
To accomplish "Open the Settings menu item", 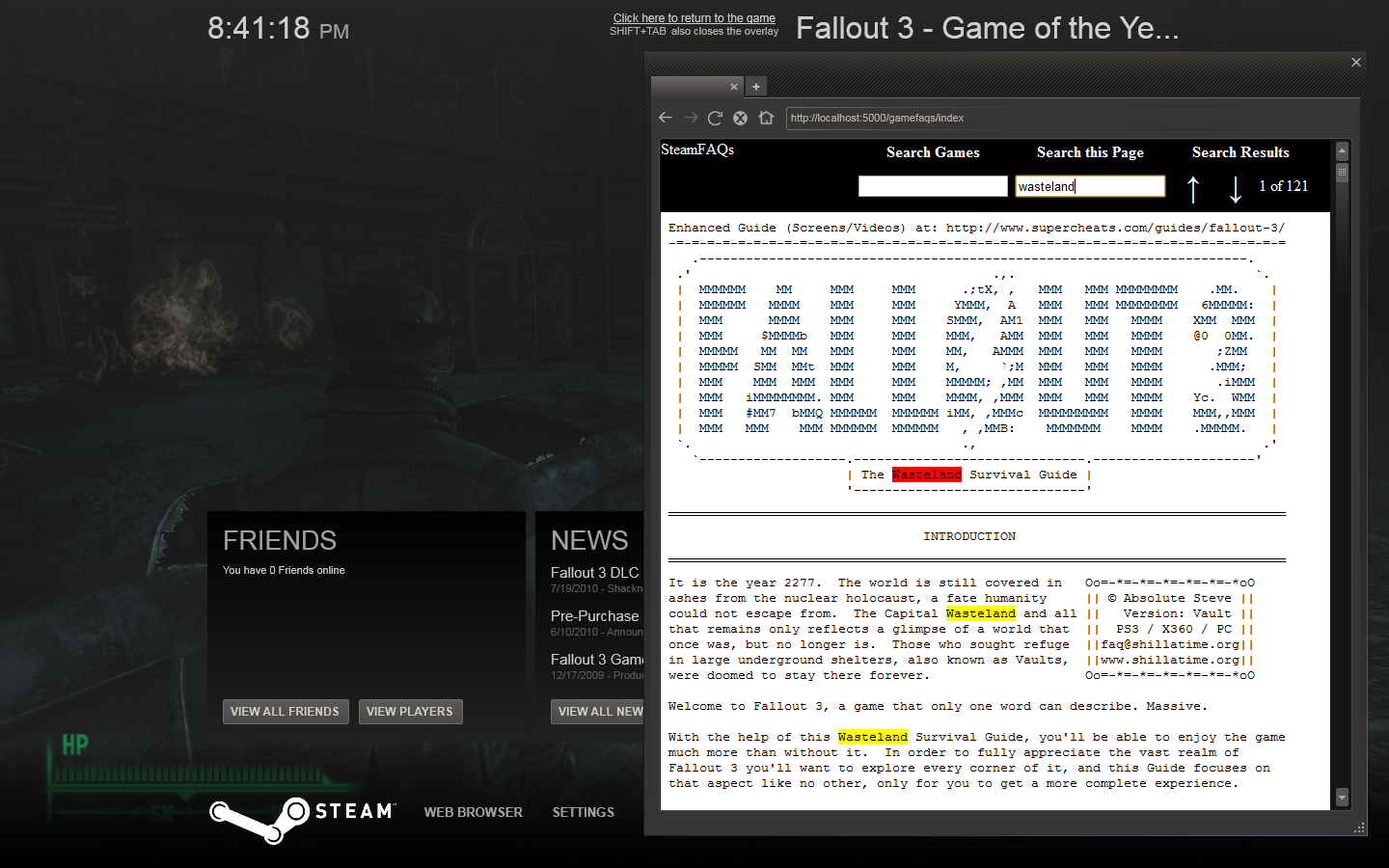I will click(x=583, y=812).
